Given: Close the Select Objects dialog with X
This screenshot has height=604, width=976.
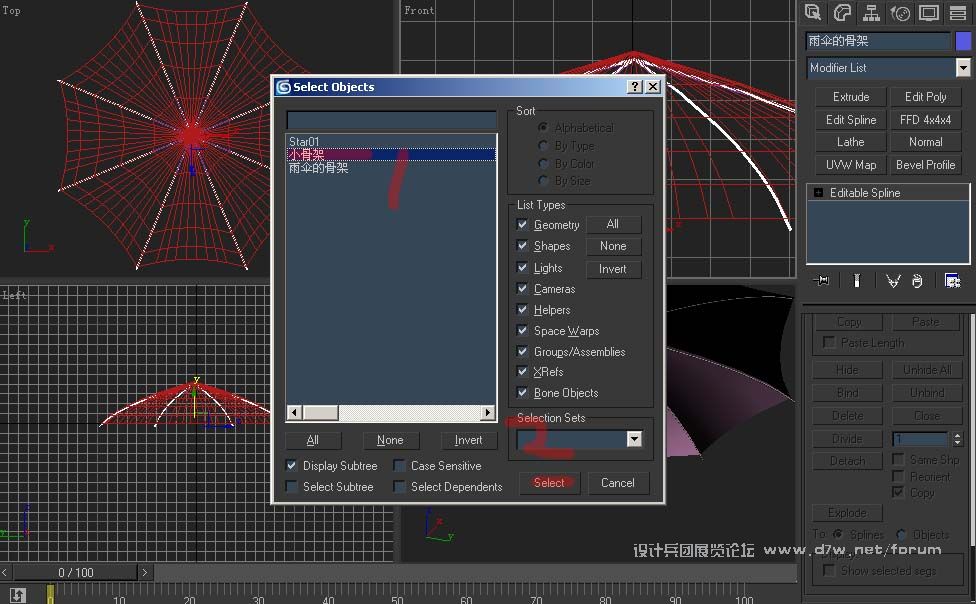Looking at the screenshot, I should [x=652, y=87].
